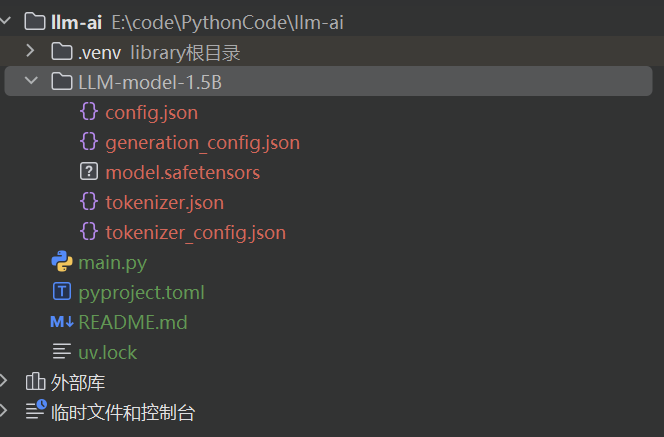Expand the 外部库 node arrow
Viewport: 664px width, 437px height.
[6, 381]
